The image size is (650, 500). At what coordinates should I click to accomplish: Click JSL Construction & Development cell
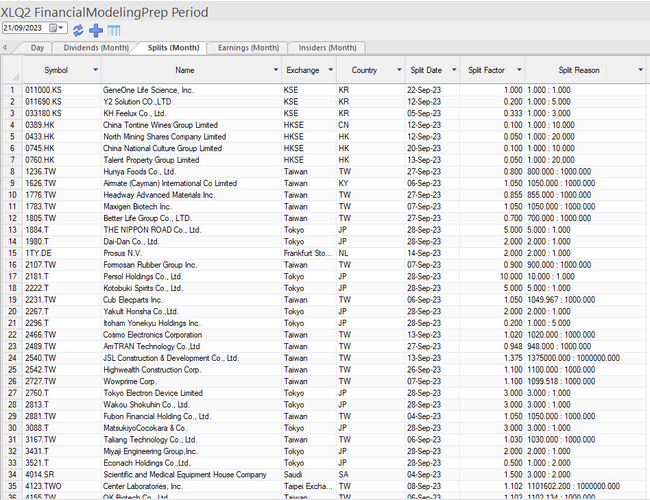pos(191,358)
